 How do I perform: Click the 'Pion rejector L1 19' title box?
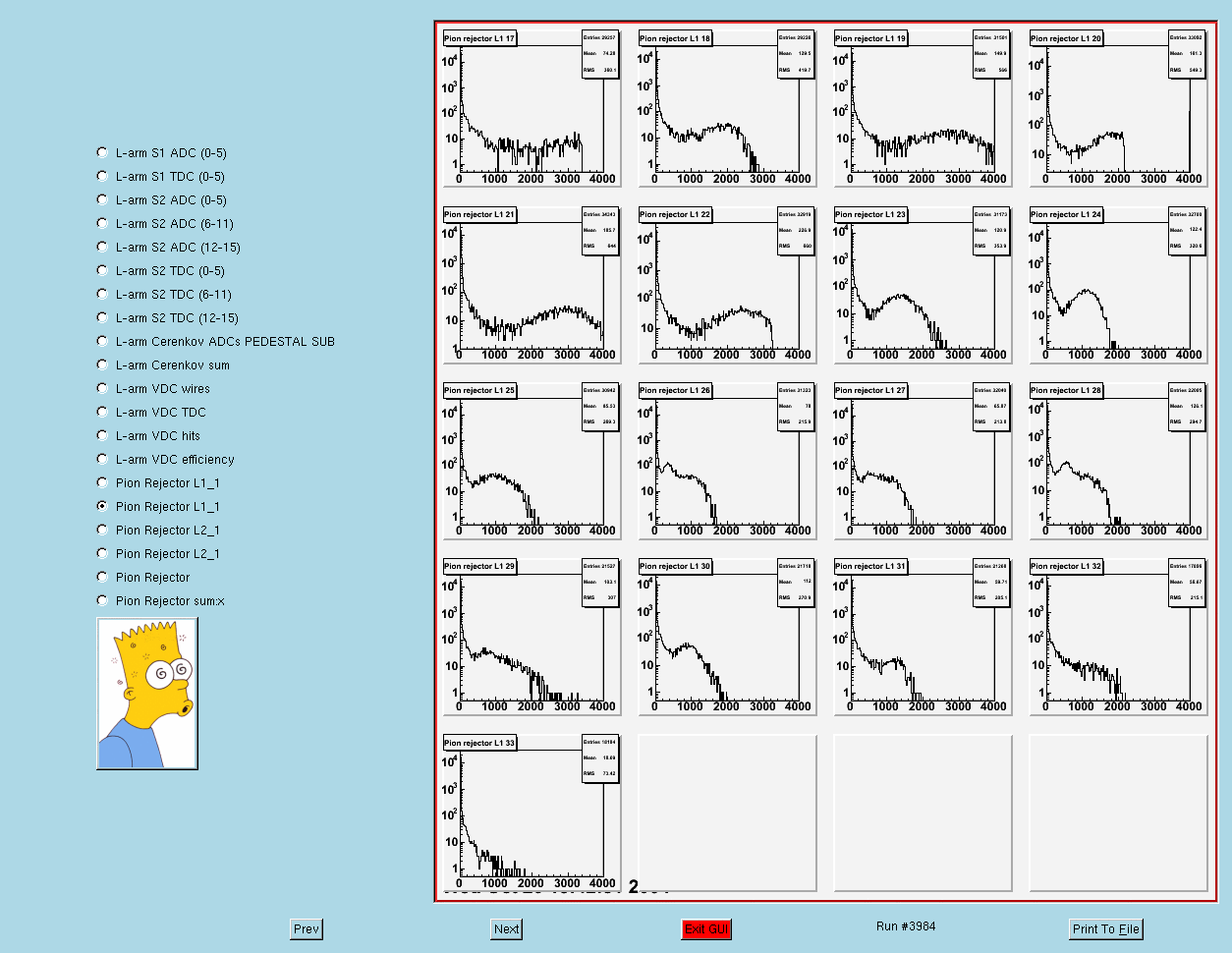click(870, 38)
